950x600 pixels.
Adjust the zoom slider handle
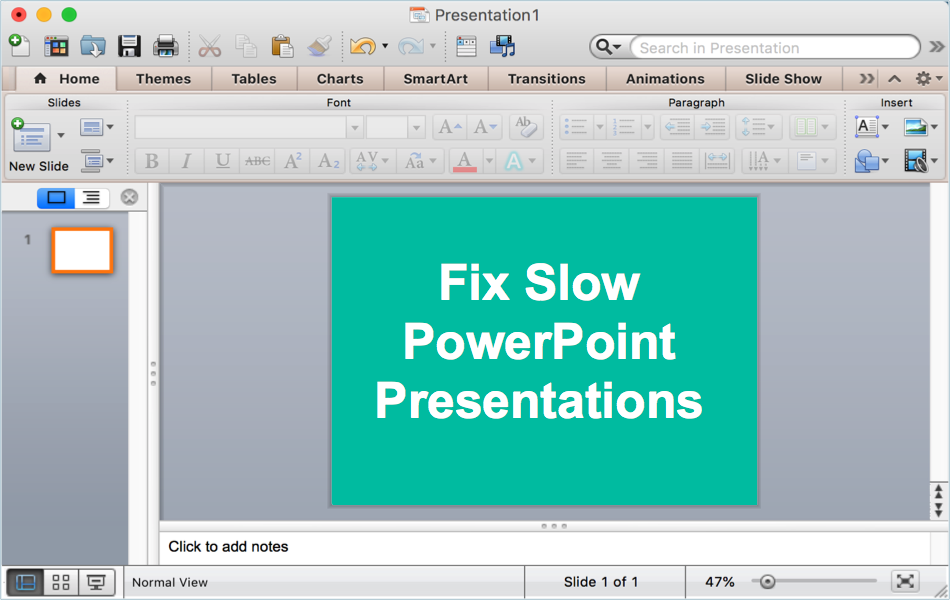click(767, 582)
